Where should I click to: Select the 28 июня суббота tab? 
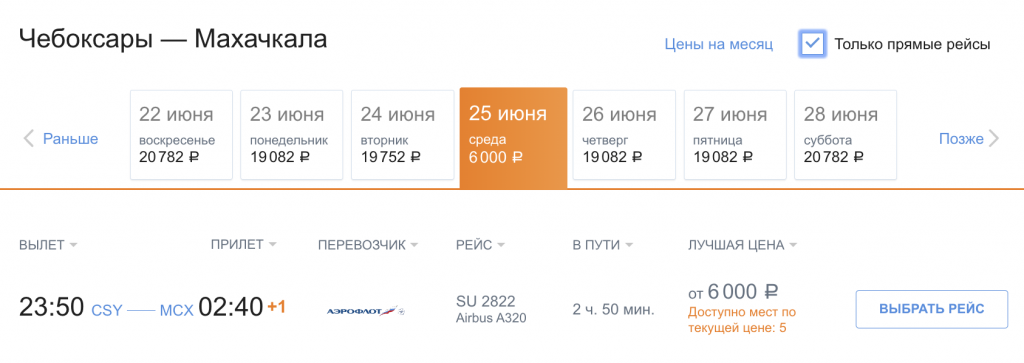tap(846, 134)
